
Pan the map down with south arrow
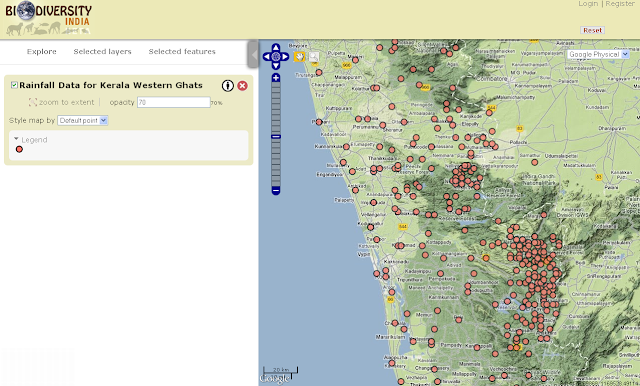click(x=276, y=65)
